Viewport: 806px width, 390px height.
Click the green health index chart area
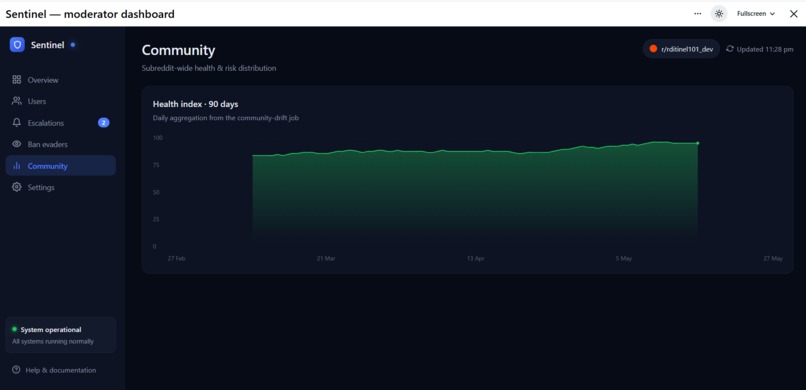coord(475,193)
